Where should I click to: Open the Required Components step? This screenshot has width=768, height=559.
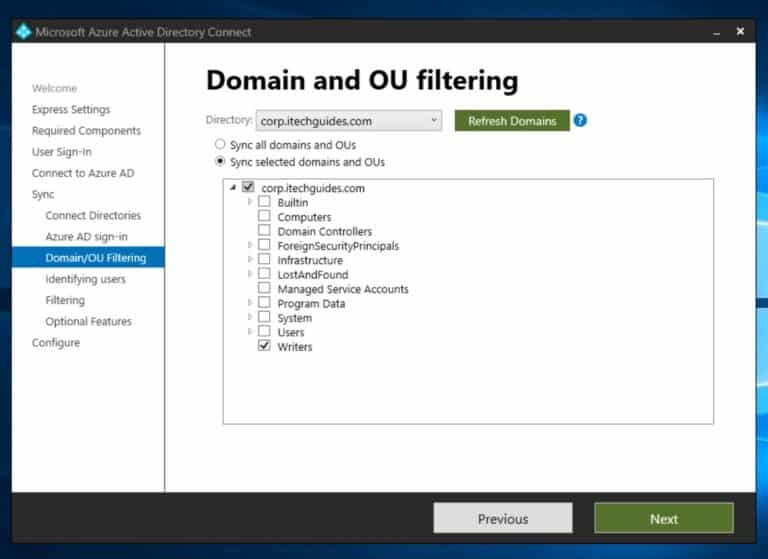tap(86, 130)
